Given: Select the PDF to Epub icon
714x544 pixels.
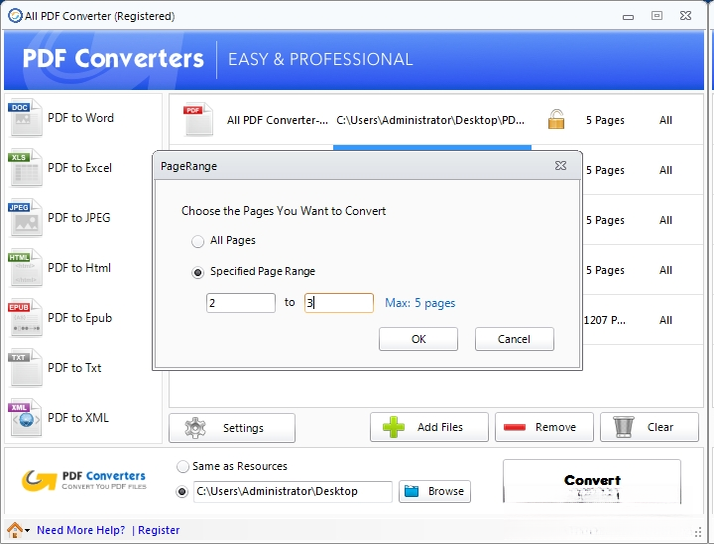Looking at the screenshot, I should [x=25, y=318].
